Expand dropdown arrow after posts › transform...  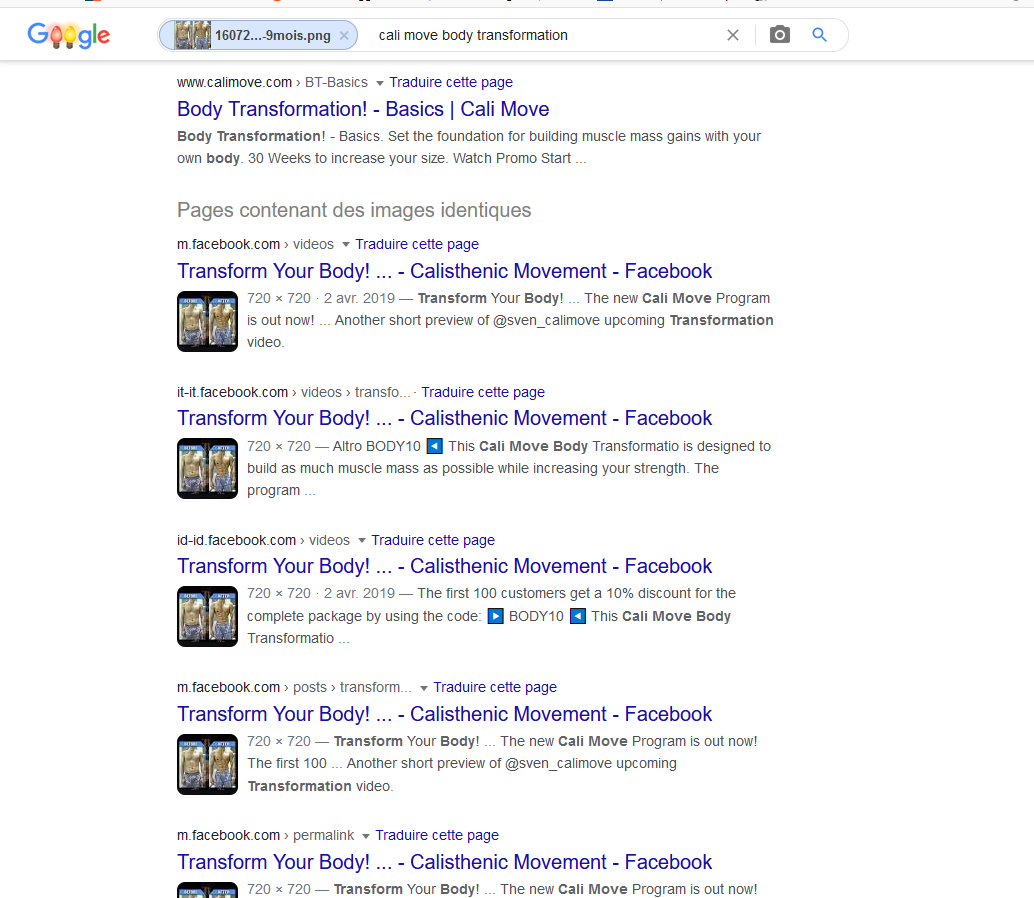click(x=423, y=688)
